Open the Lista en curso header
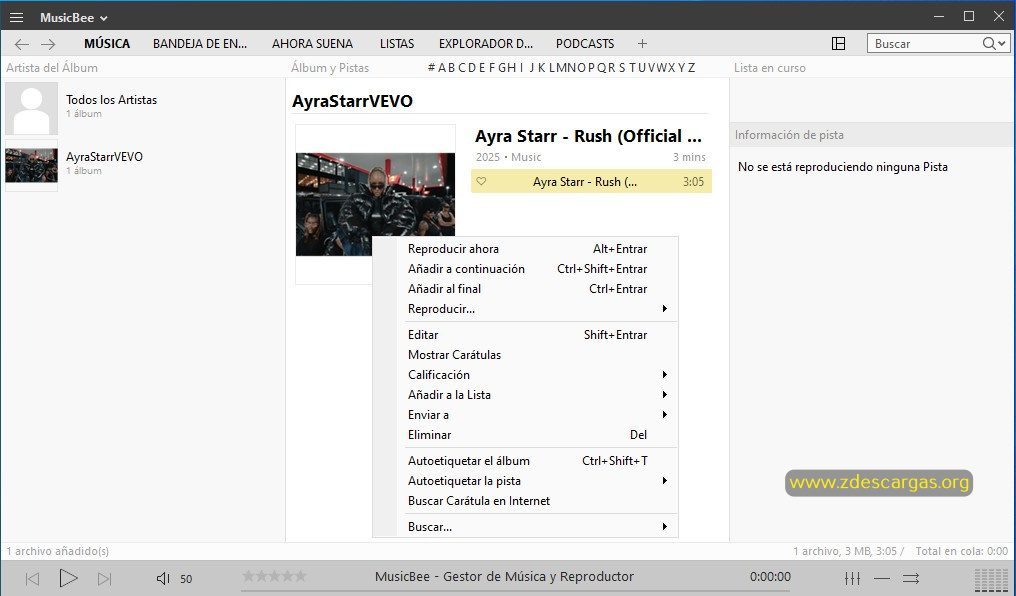Viewport: 1016px width, 596px height. pyautogui.click(x=770, y=67)
